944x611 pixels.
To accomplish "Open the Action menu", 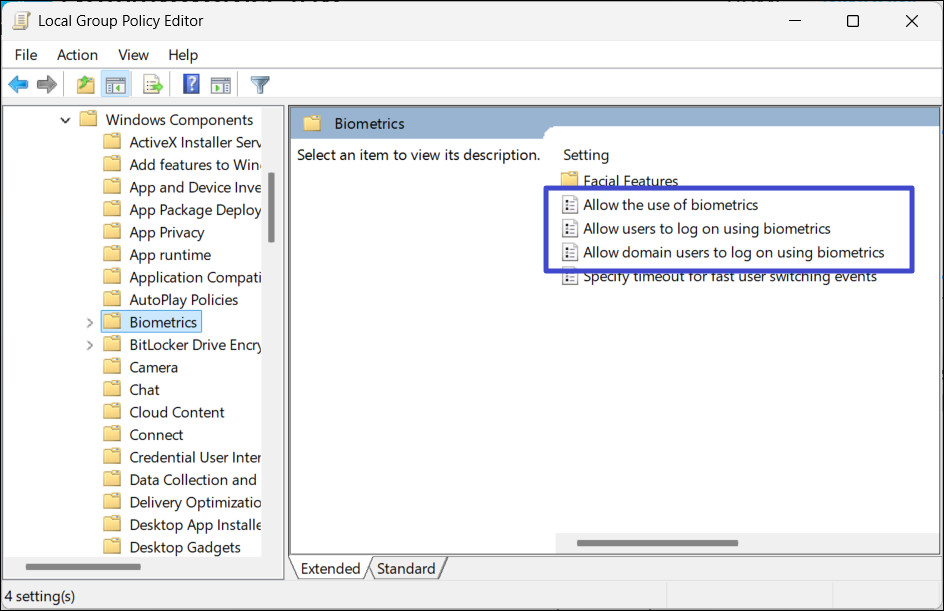I will click(x=77, y=55).
